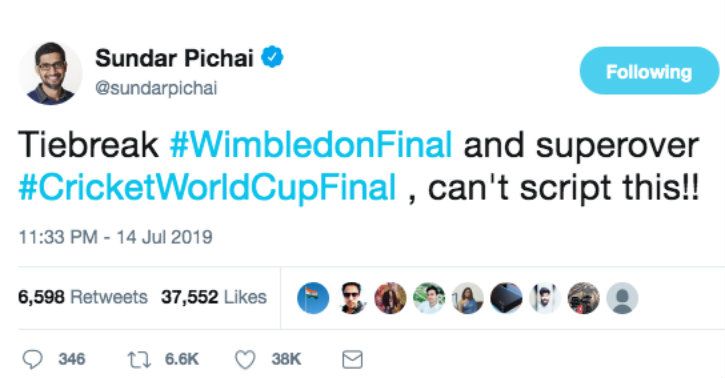
Task: View the 37,552 Likes list
Action: pyautogui.click(x=214, y=297)
